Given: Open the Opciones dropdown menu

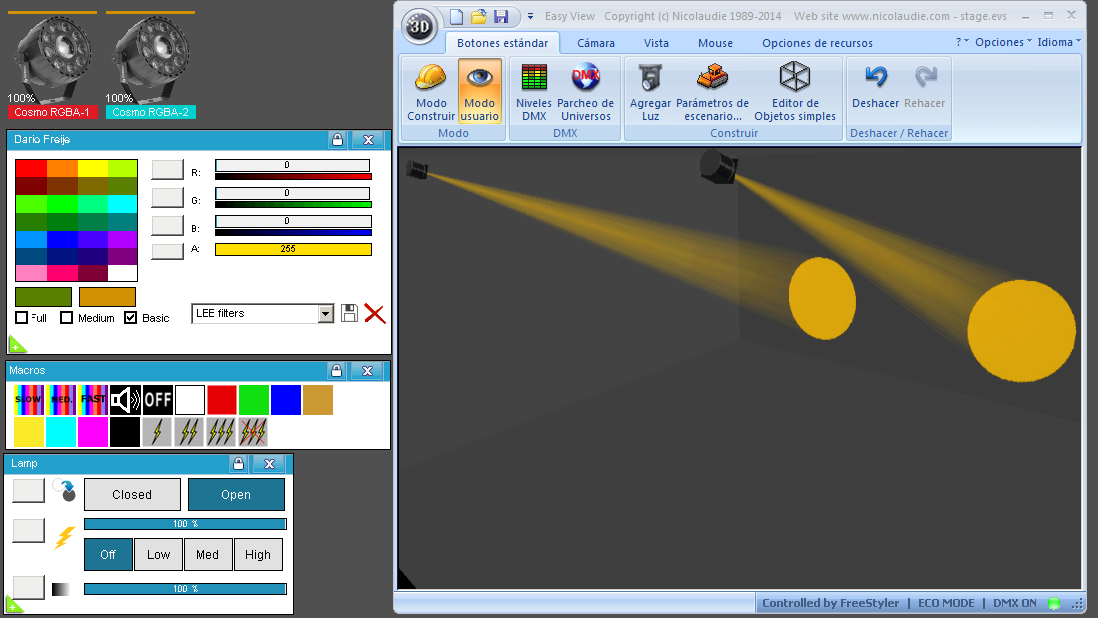Looking at the screenshot, I should pyautogui.click(x=1003, y=42).
